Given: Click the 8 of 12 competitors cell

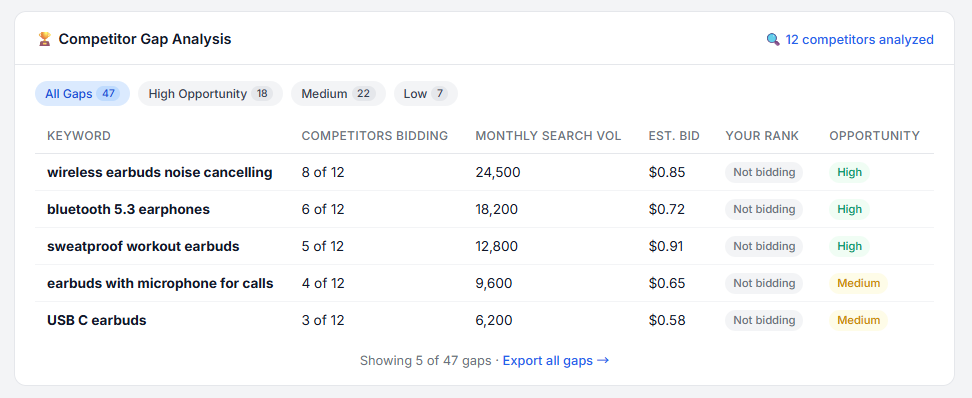Looking at the screenshot, I should click(322, 172).
